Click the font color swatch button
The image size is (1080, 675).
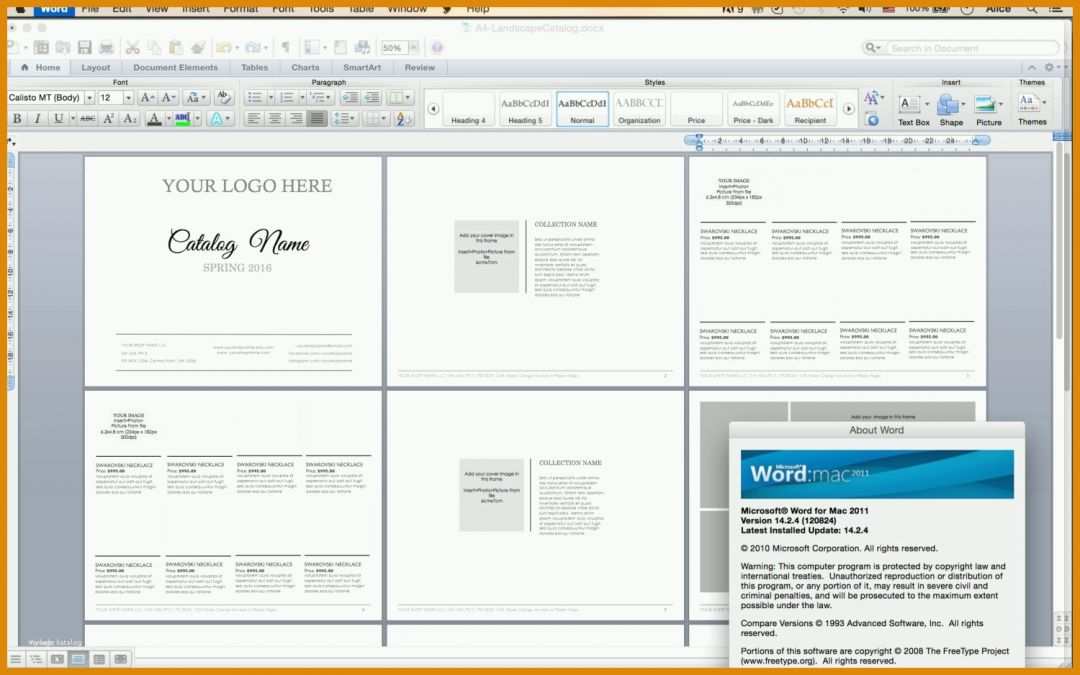click(x=154, y=118)
